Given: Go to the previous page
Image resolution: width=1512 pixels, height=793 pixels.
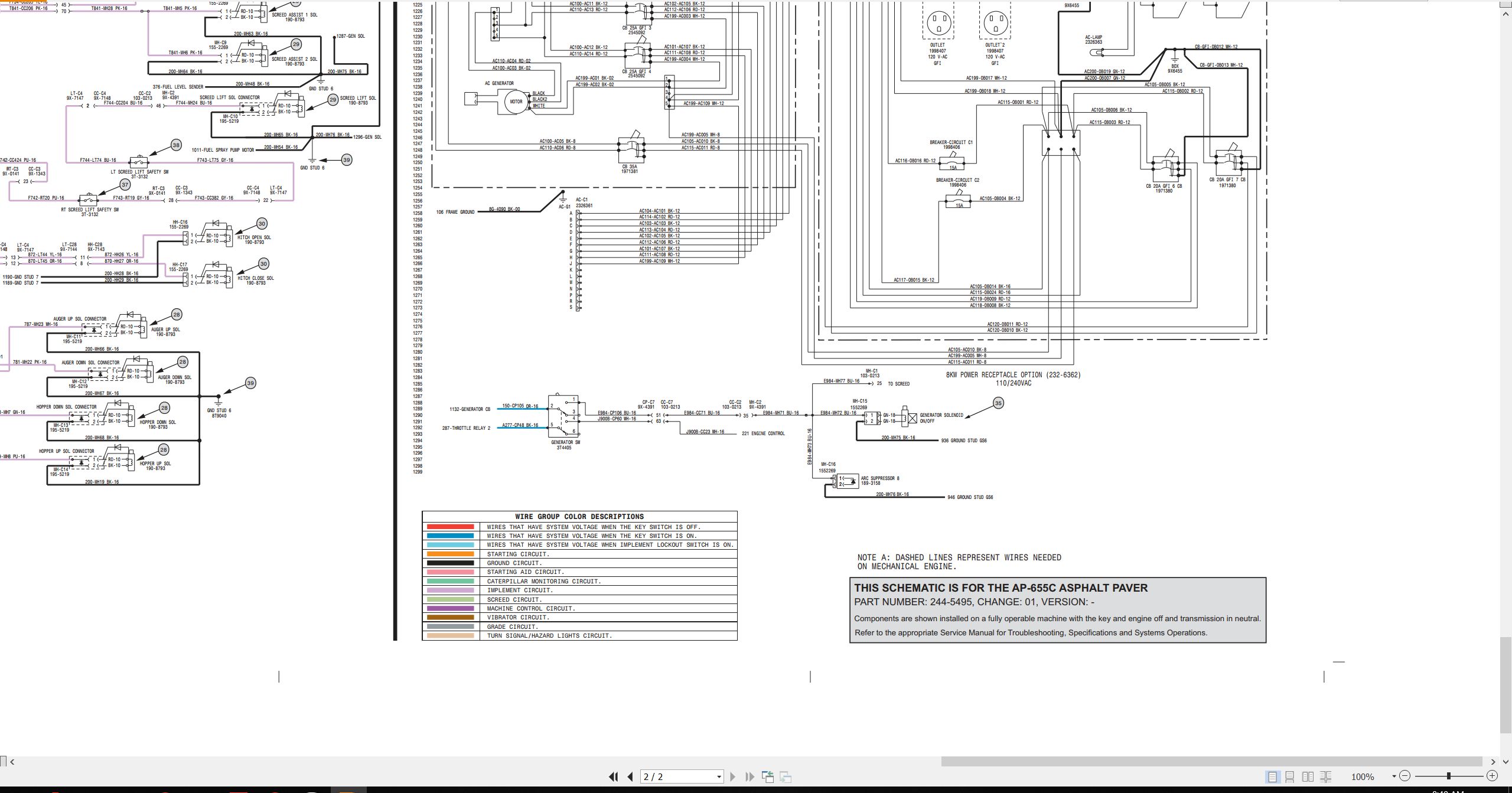Looking at the screenshot, I should coord(630,777).
